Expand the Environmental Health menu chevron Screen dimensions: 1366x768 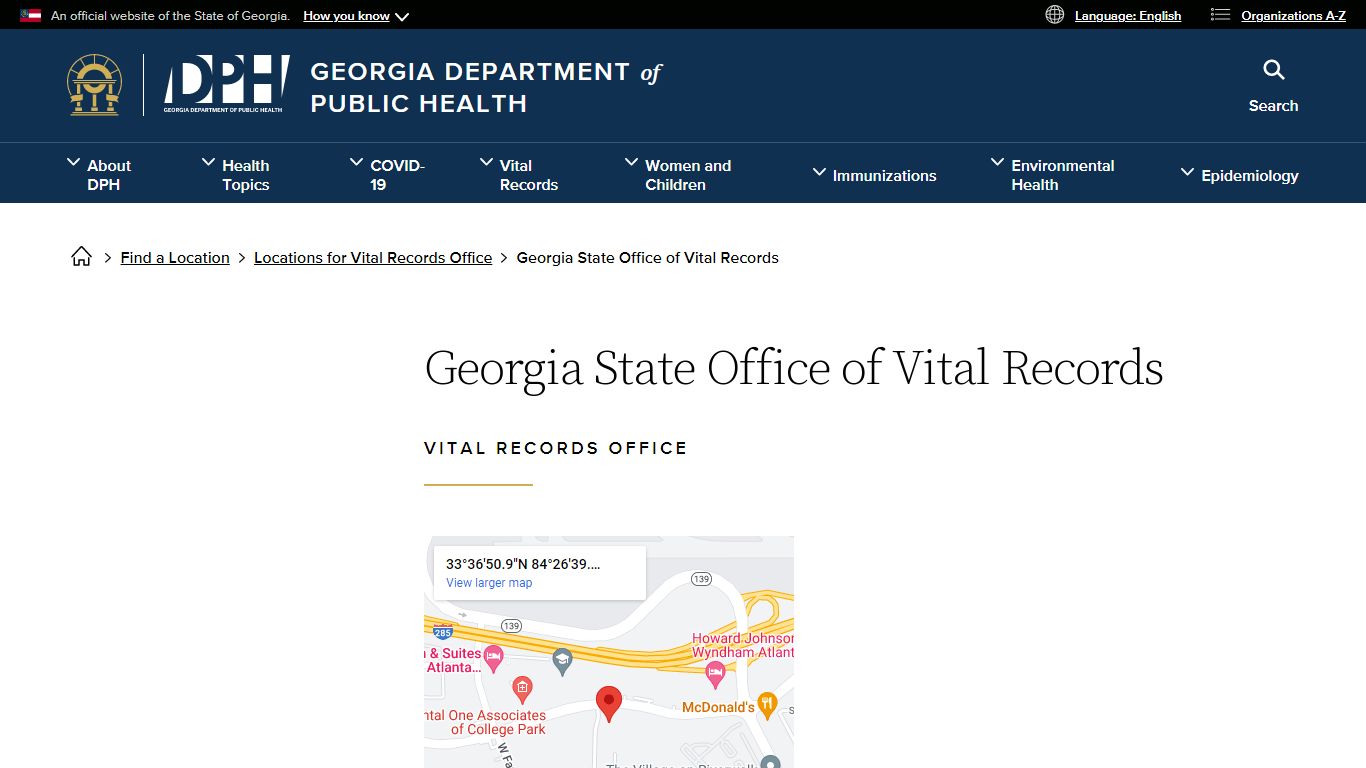998,162
